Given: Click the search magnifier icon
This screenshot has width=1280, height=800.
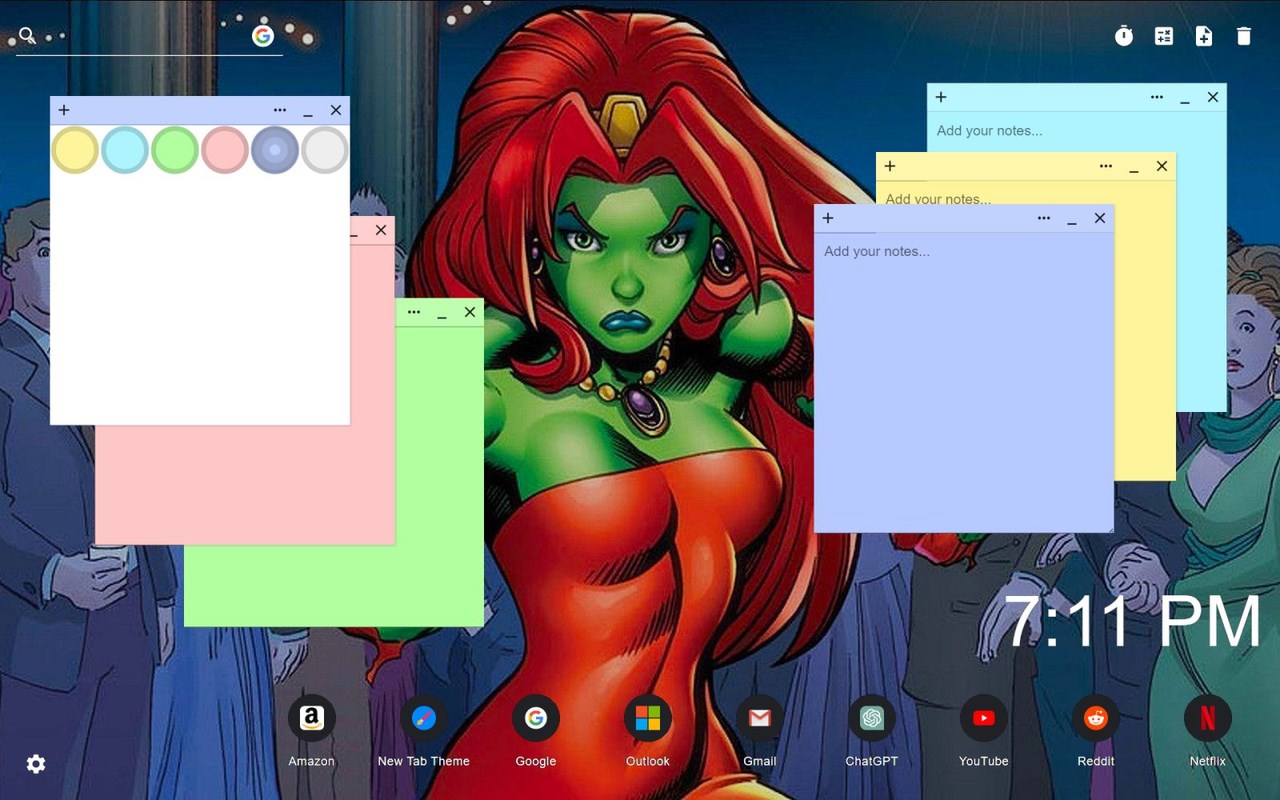Looking at the screenshot, I should [27, 36].
